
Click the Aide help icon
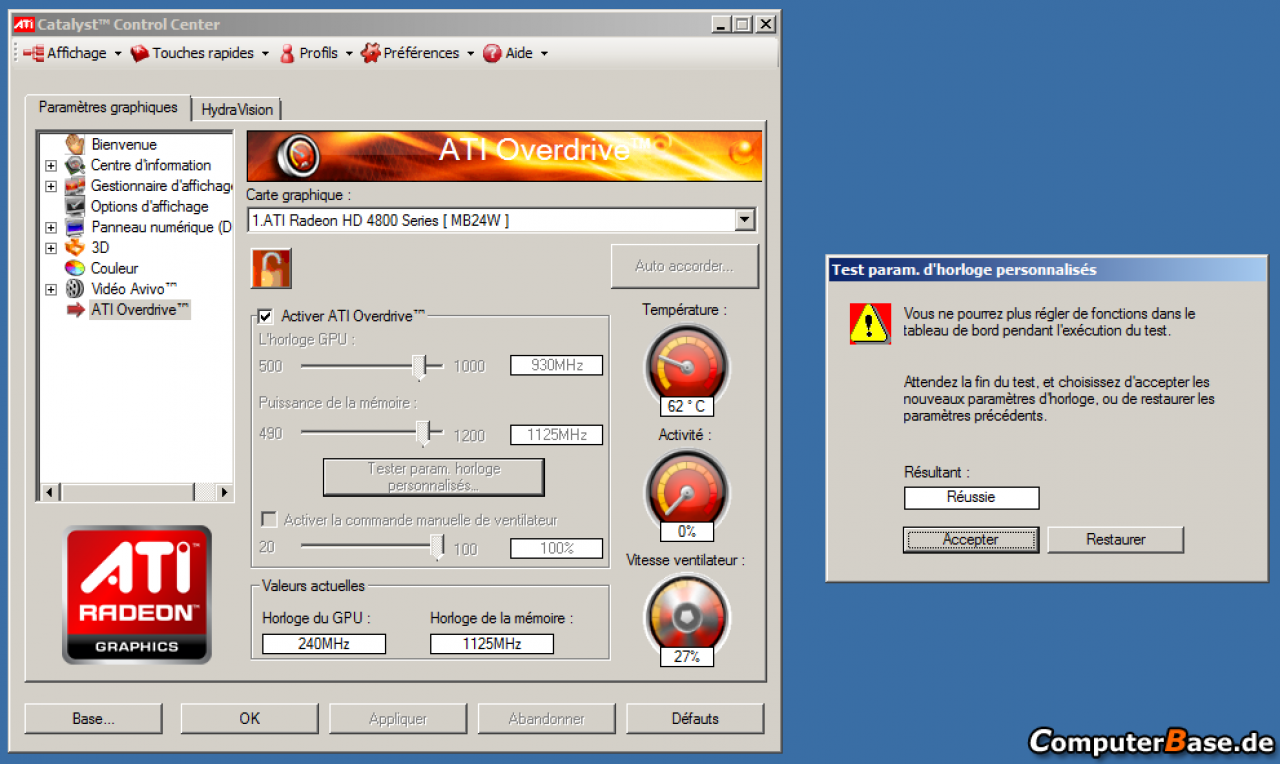coord(492,53)
